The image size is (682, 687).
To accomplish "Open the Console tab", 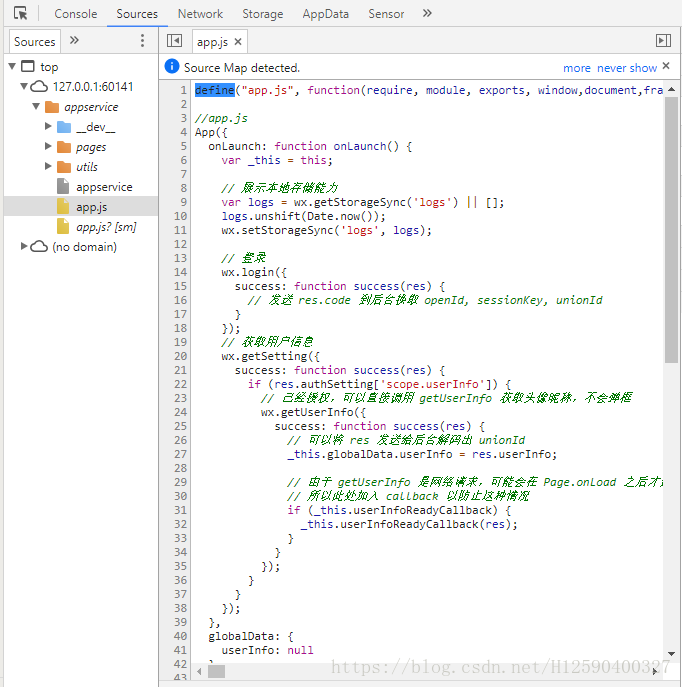I will 76,14.
